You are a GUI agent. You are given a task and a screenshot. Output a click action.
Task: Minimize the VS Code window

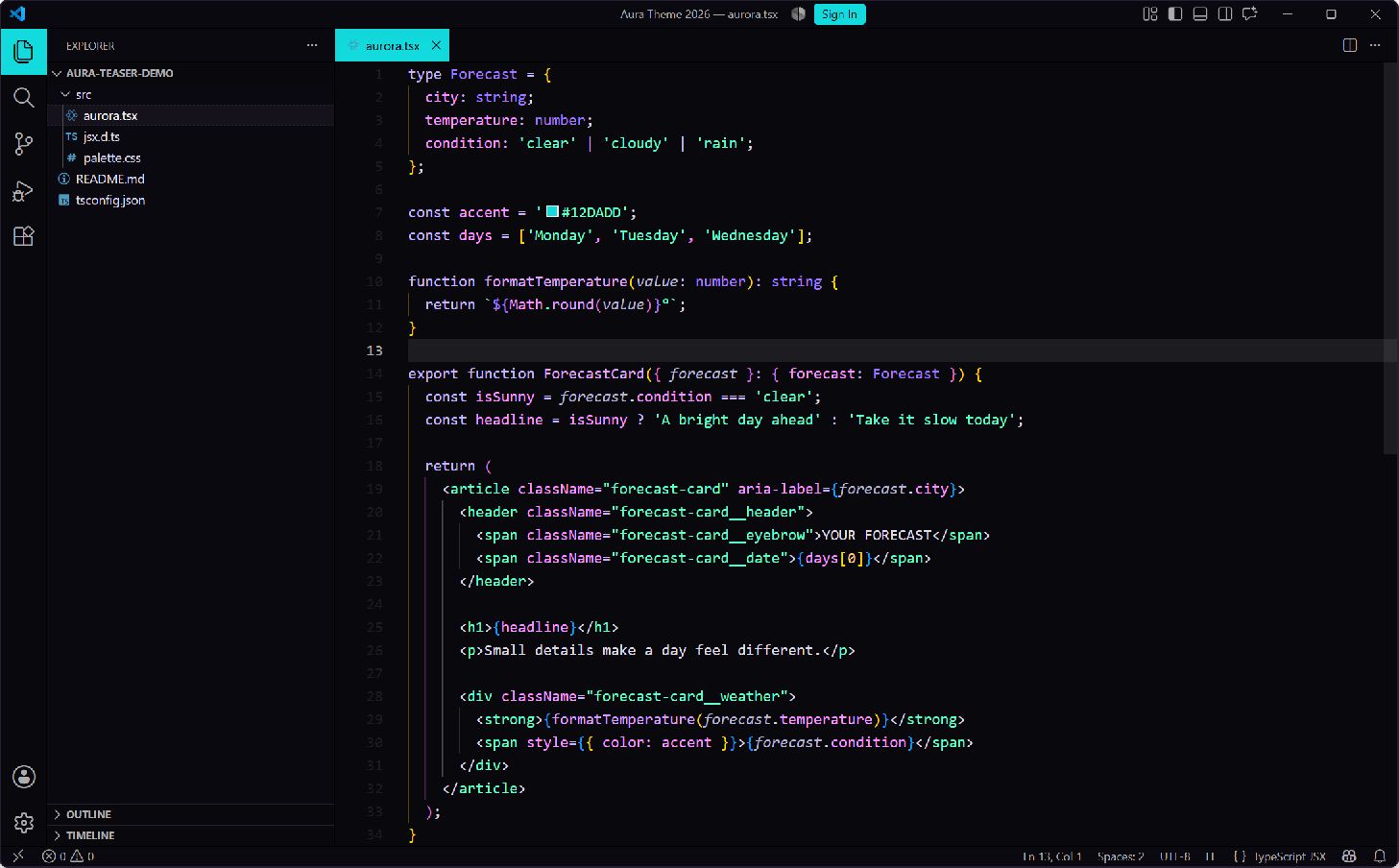(x=1289, y=14)
